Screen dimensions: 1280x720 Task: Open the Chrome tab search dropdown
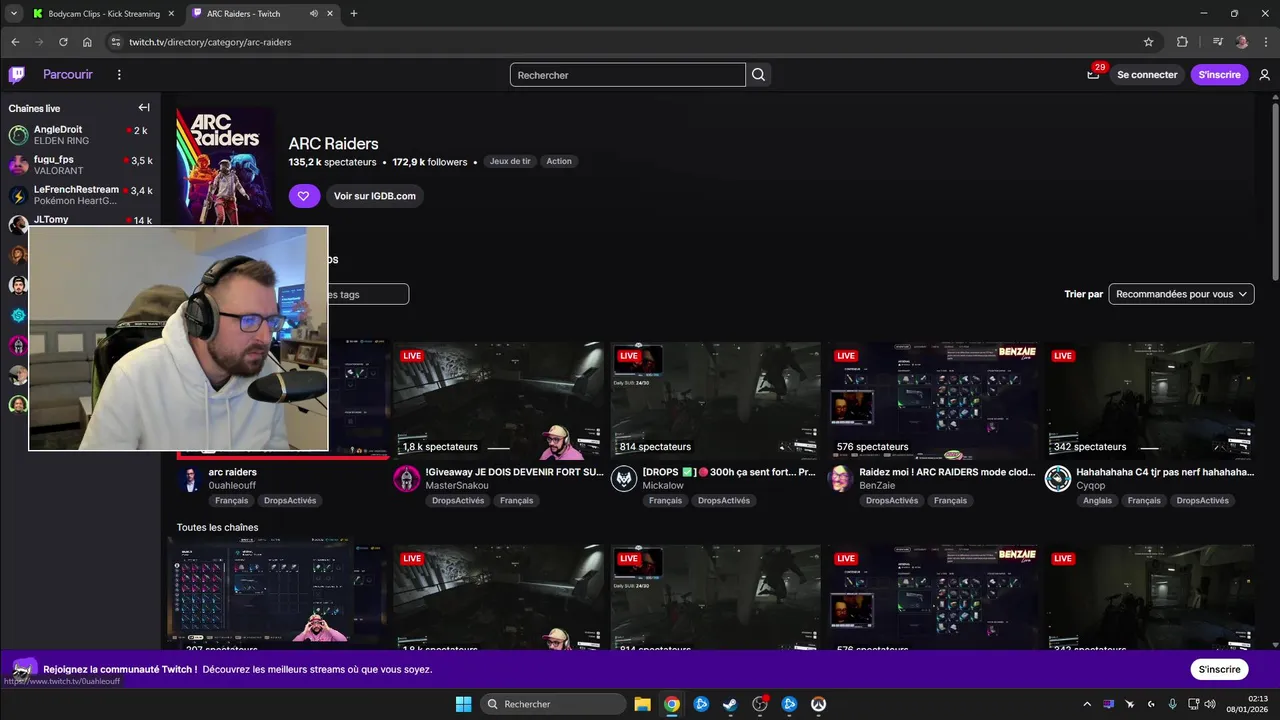click(14, 14)
